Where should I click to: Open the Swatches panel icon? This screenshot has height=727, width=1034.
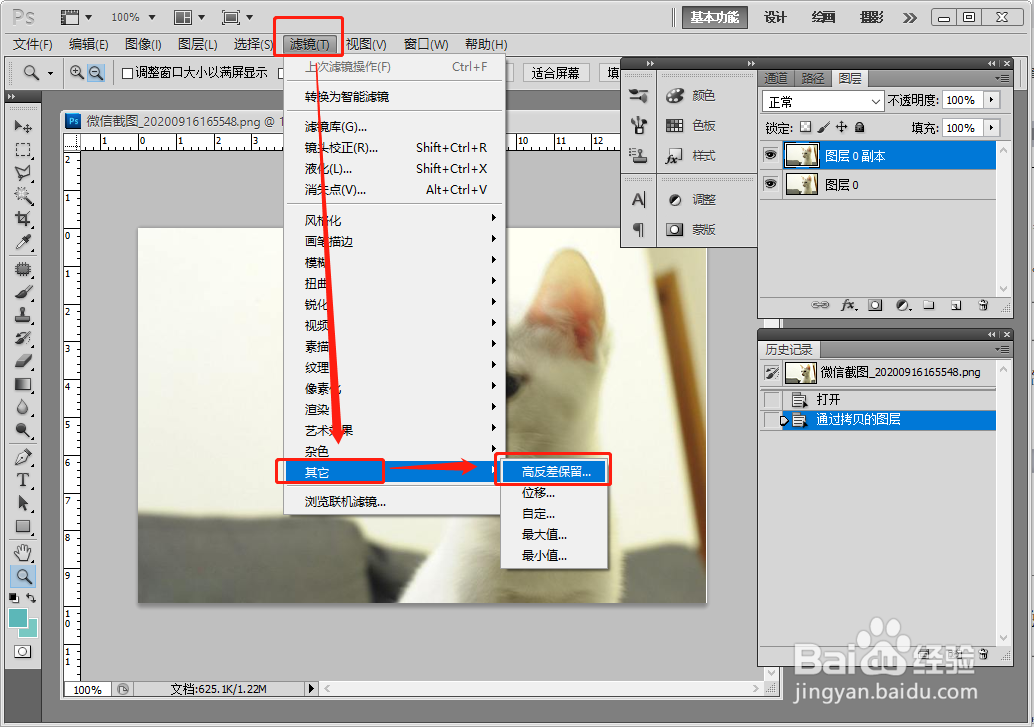coord(675,125)
